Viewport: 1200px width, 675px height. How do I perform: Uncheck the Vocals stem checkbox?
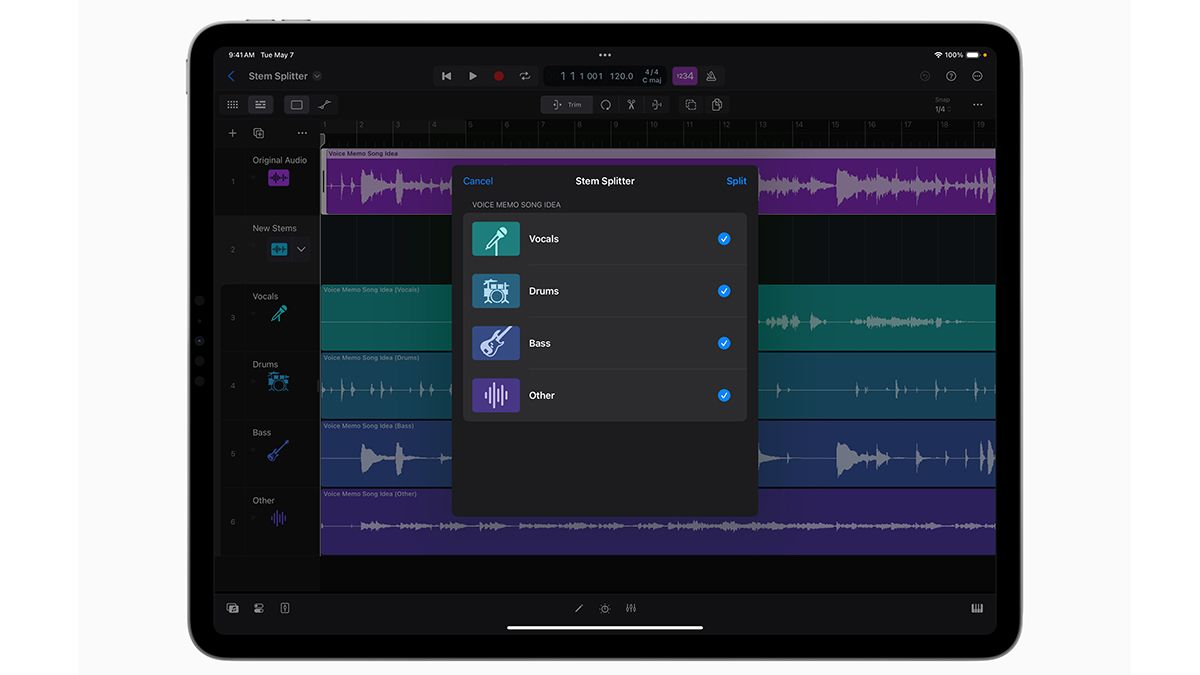pyautogui.click(x=724, y=239)
